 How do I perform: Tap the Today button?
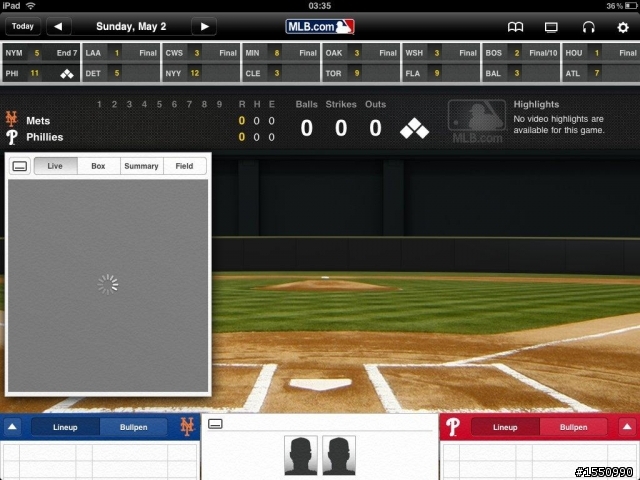[x=23, y=27]
